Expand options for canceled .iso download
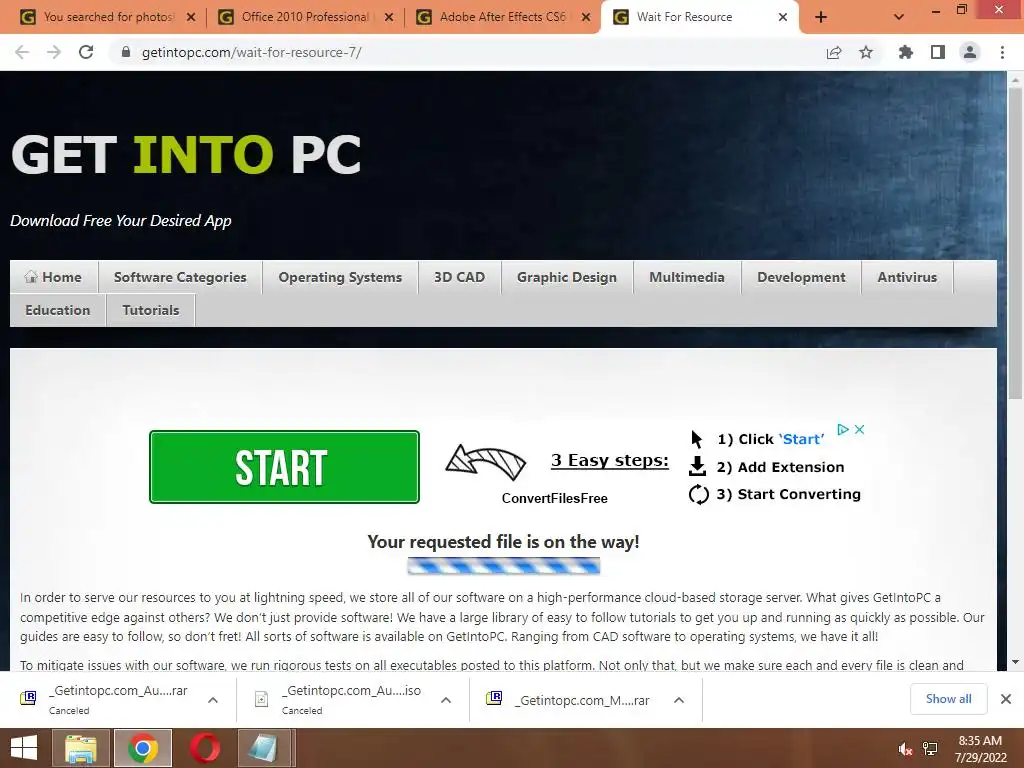The image size is (1024, 768). tap(446, 700)
